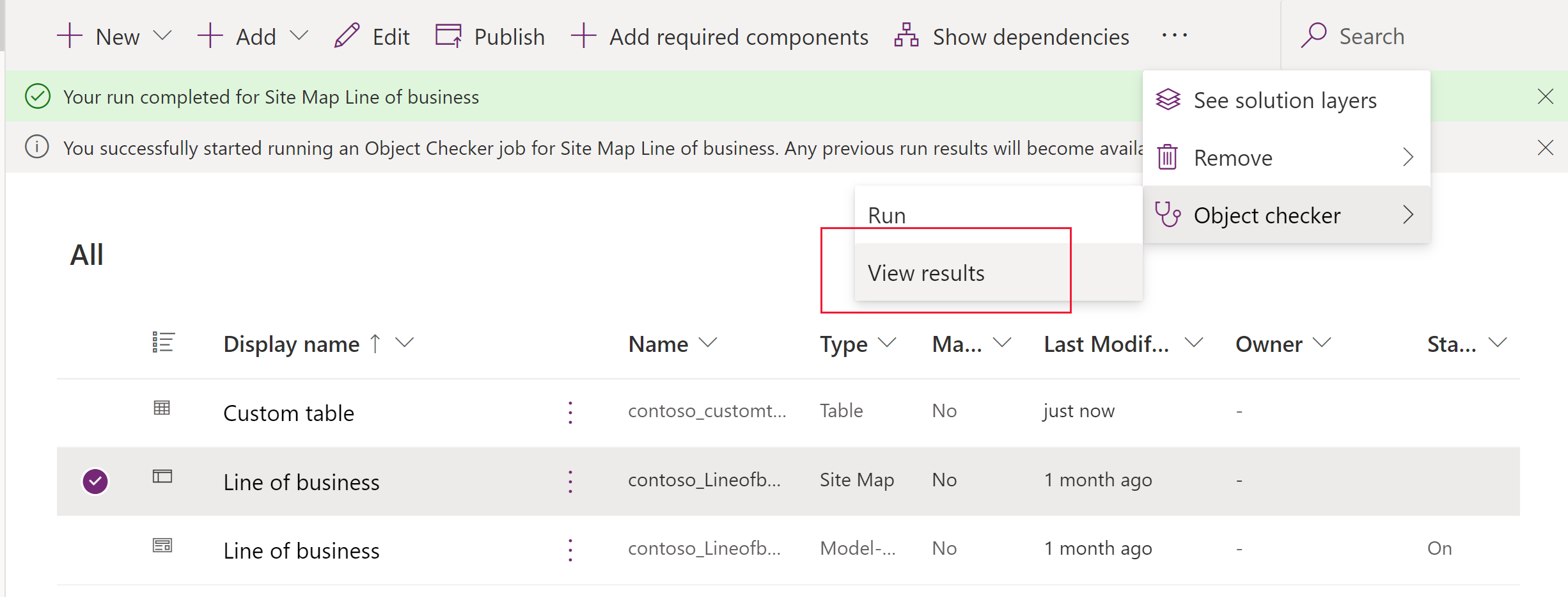Screen dimensions: 1568x597
Task: Select the Object checker stethoscope icon
Action: coord(1168,216)
